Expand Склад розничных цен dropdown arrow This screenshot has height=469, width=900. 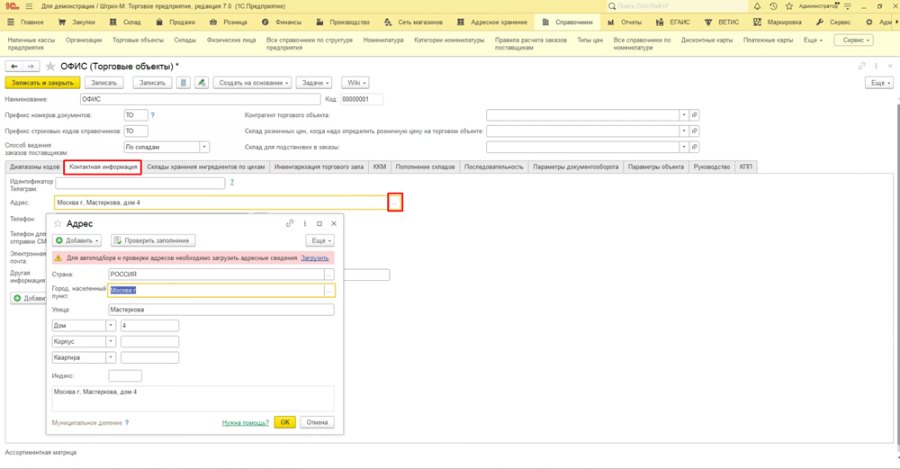(x=684, y=131)
